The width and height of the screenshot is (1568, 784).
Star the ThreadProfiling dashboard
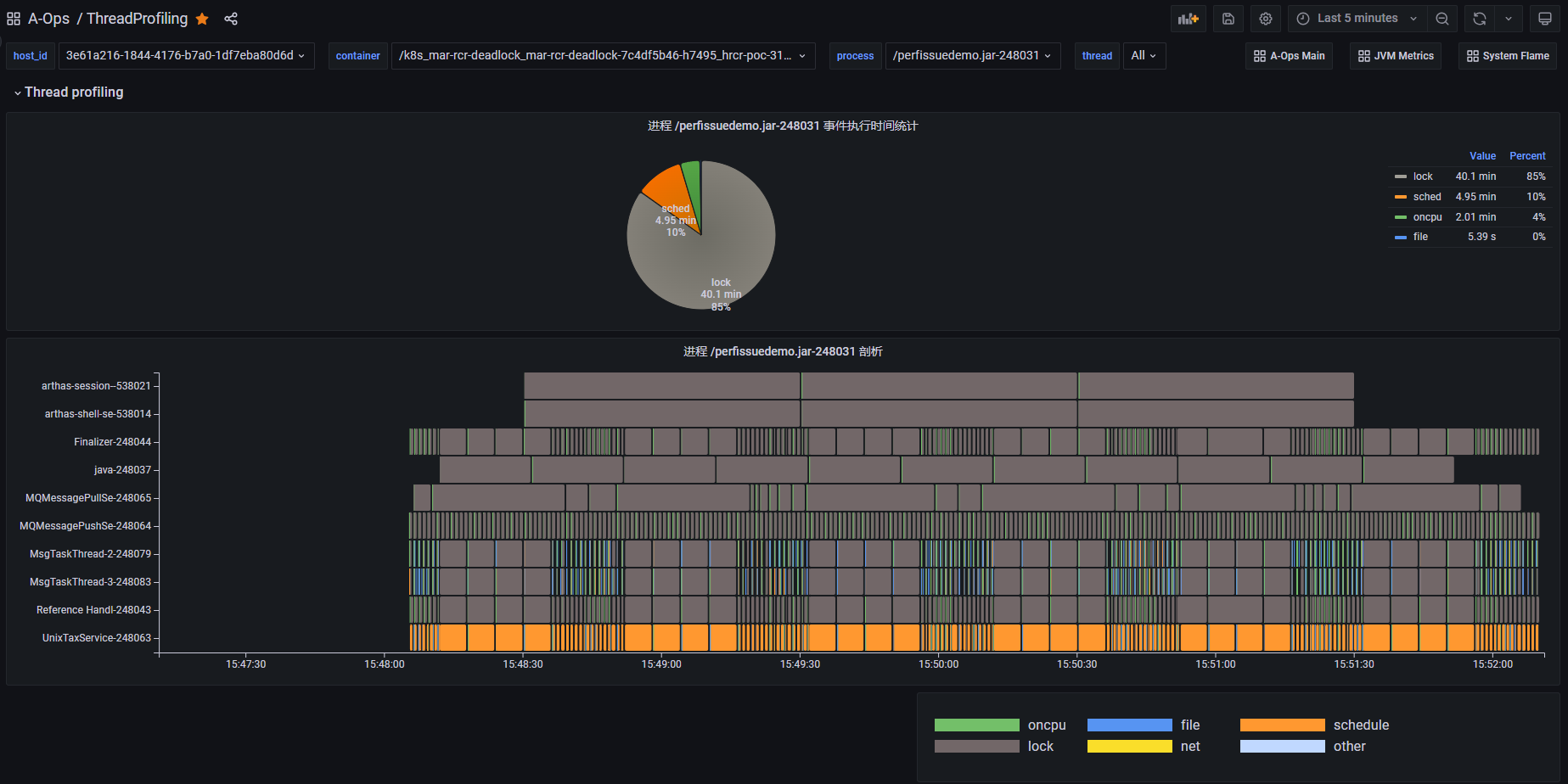coord(202,19)
